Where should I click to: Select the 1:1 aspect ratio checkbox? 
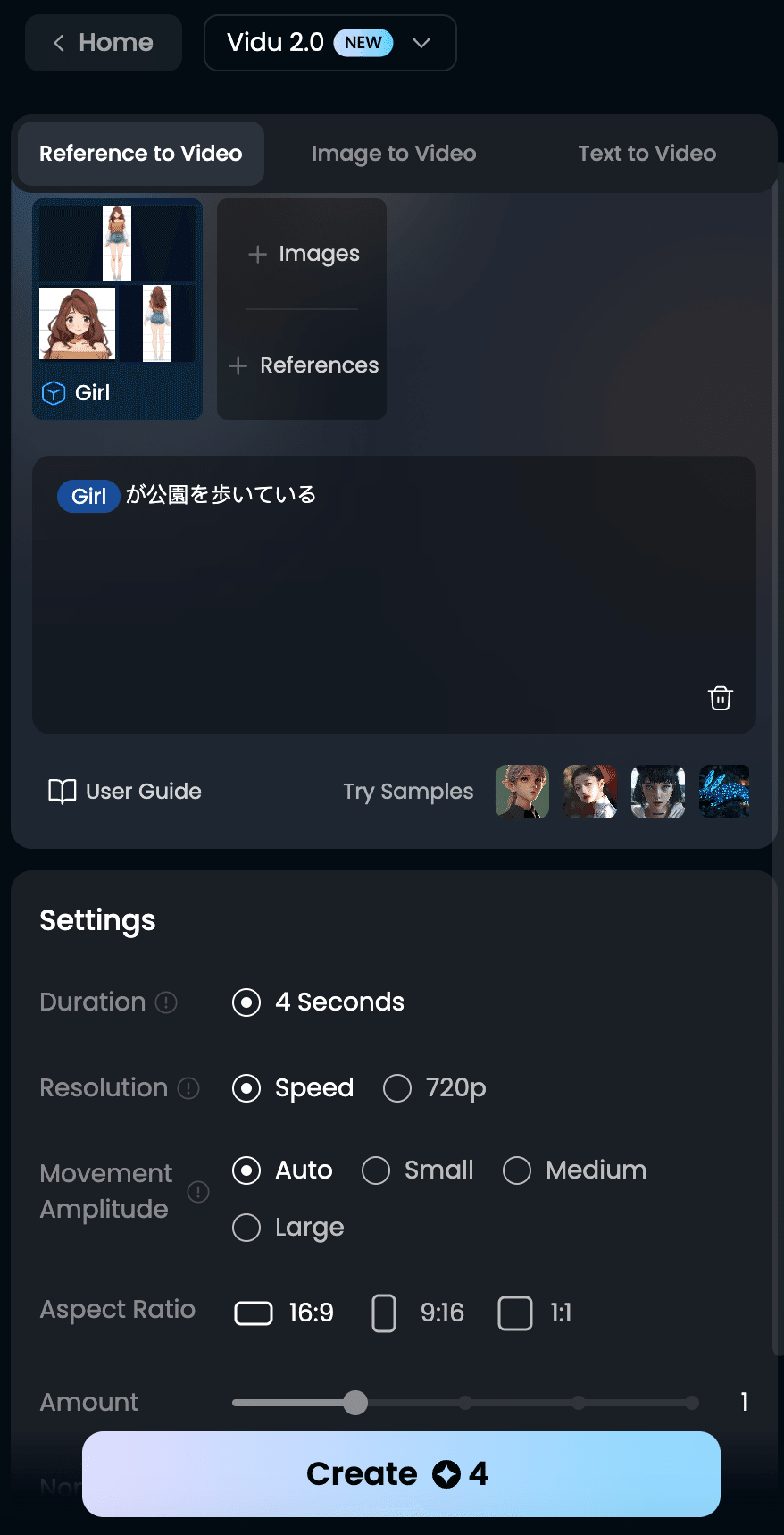coord(515,1313)
